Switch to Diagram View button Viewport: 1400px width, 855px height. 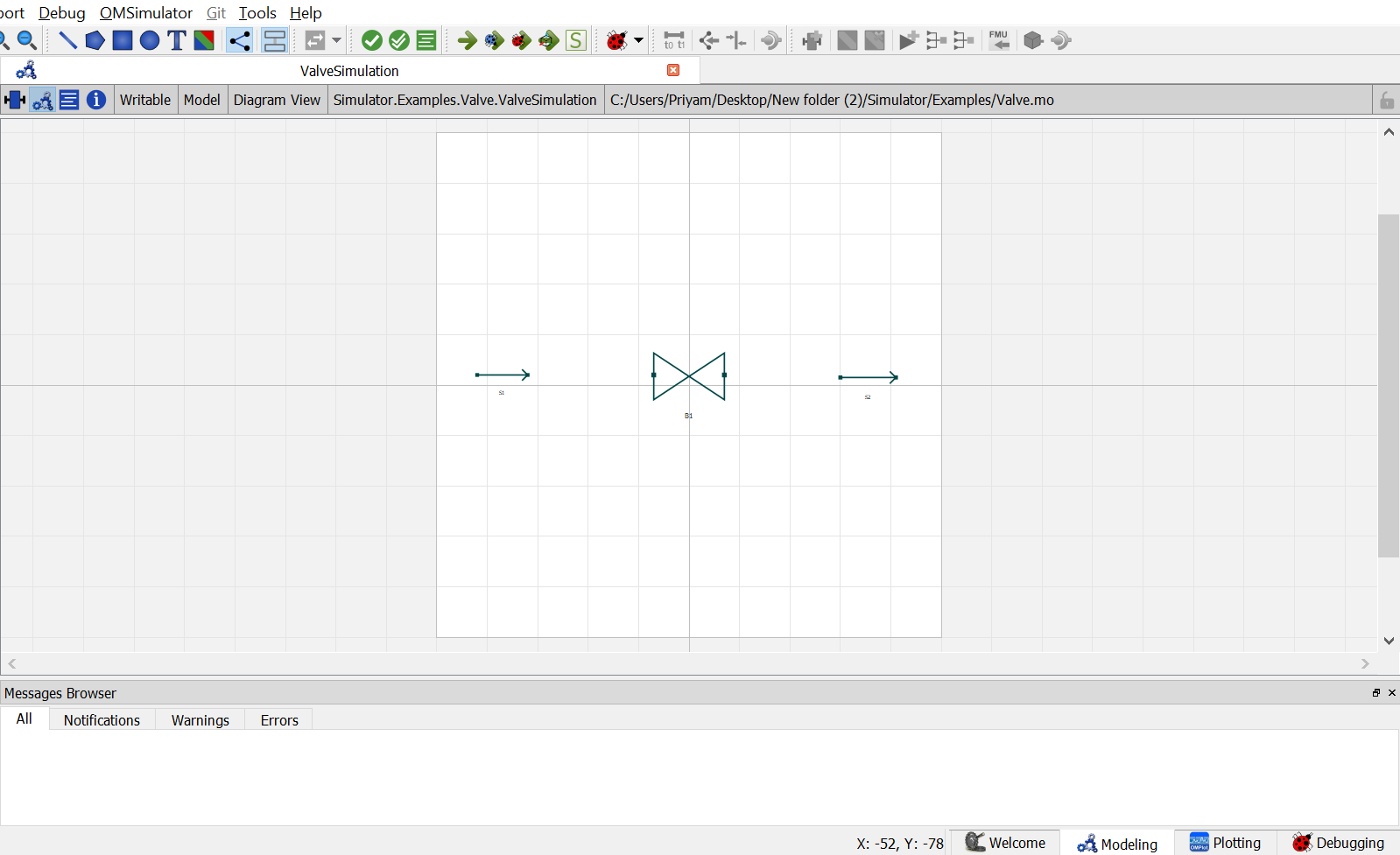click(x=42, y=100)
